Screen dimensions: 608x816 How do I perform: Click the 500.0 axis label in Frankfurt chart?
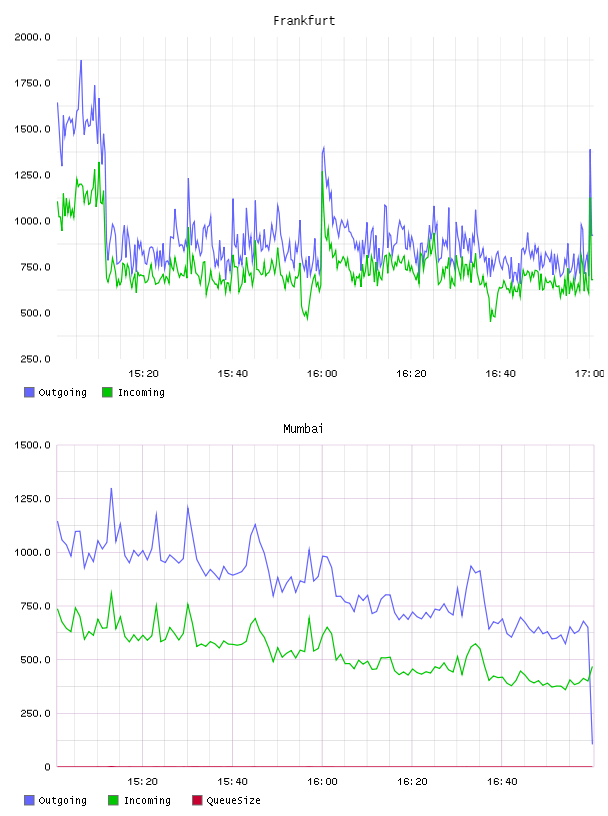(x=35, y=313)
